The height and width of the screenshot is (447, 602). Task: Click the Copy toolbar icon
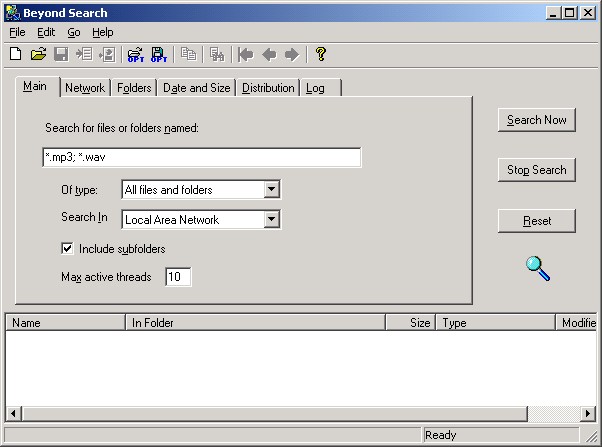click(188, 54)
